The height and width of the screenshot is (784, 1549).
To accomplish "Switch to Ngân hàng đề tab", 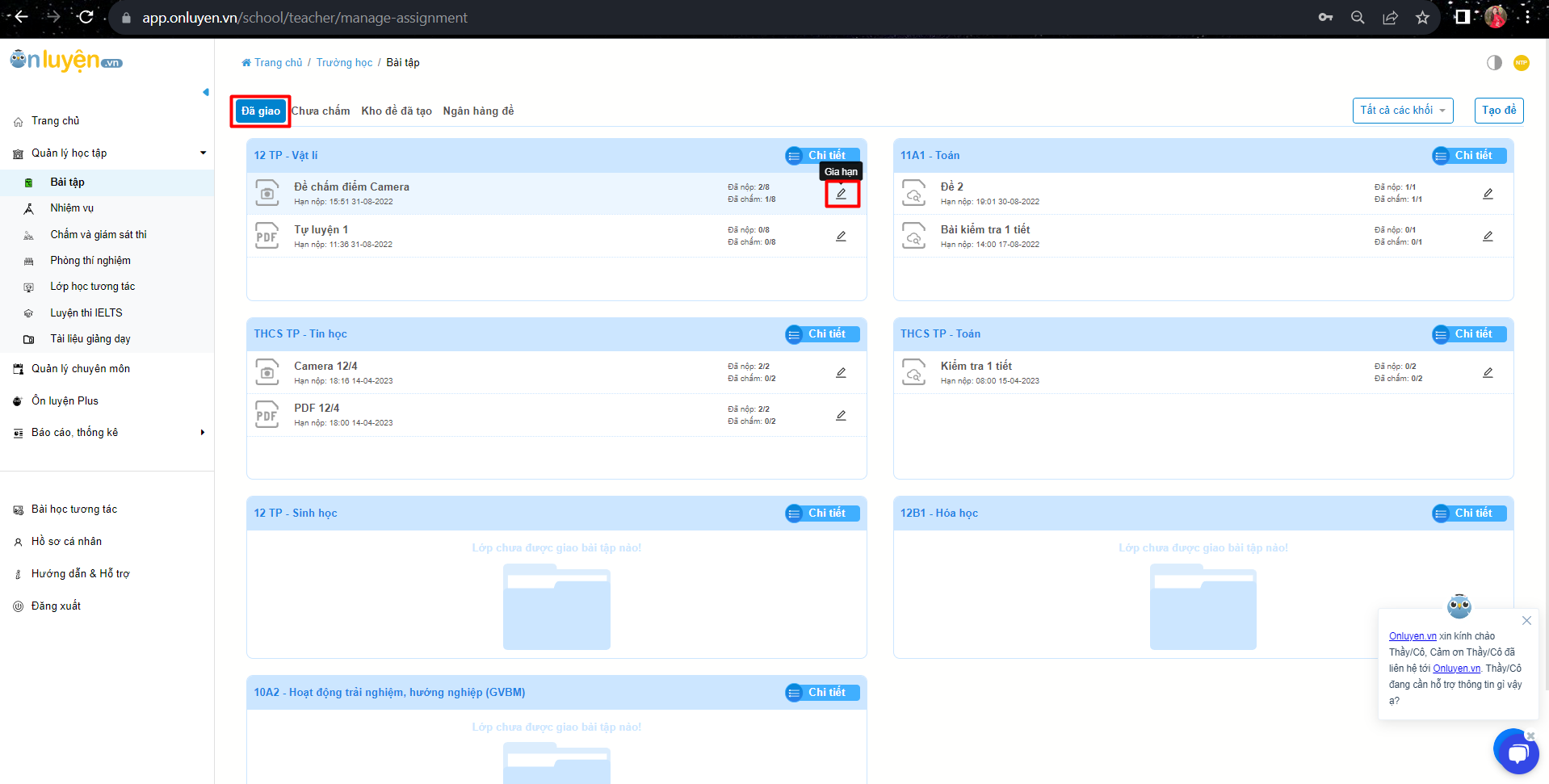I will pos(478,111).
